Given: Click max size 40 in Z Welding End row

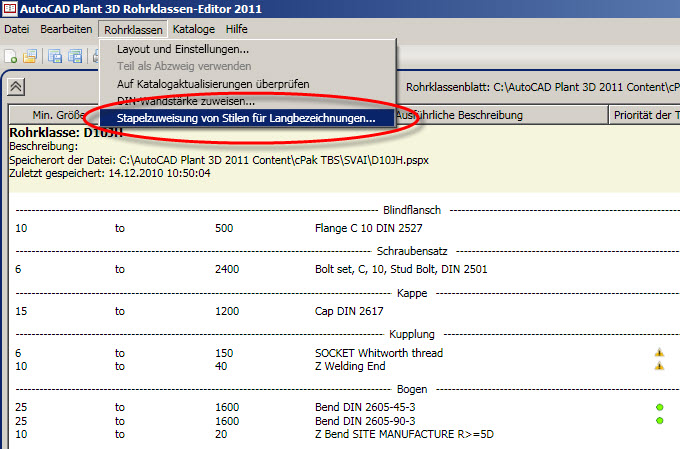Looking at the screenshot, I should tap(221, 367).
